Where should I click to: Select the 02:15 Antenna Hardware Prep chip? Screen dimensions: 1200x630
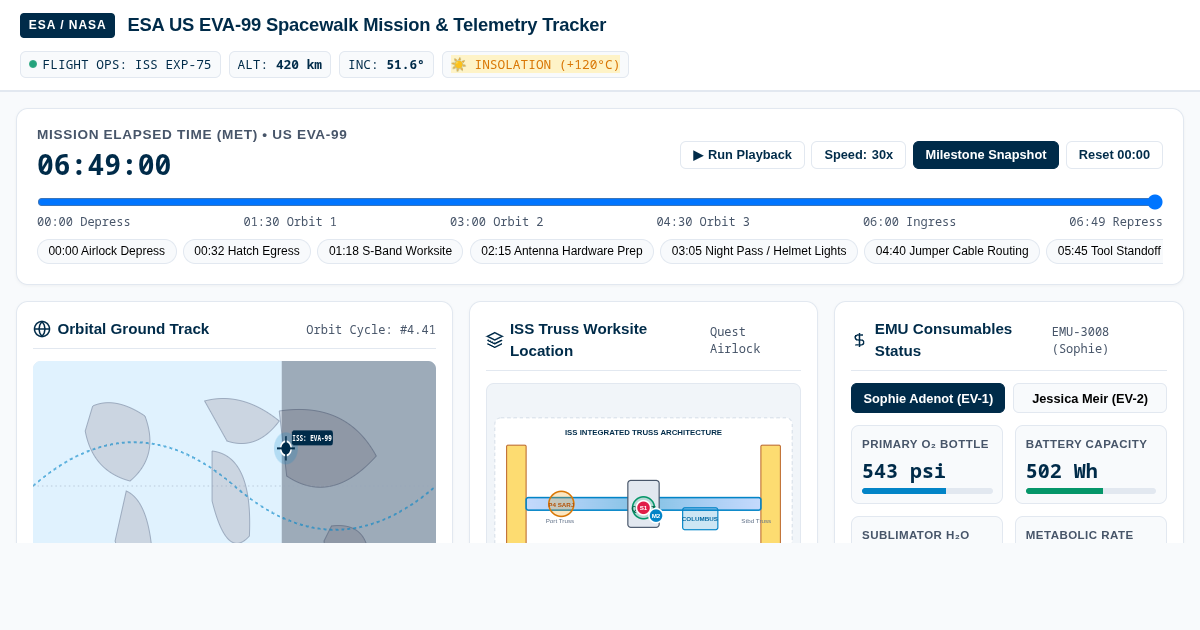coord(562,252)
